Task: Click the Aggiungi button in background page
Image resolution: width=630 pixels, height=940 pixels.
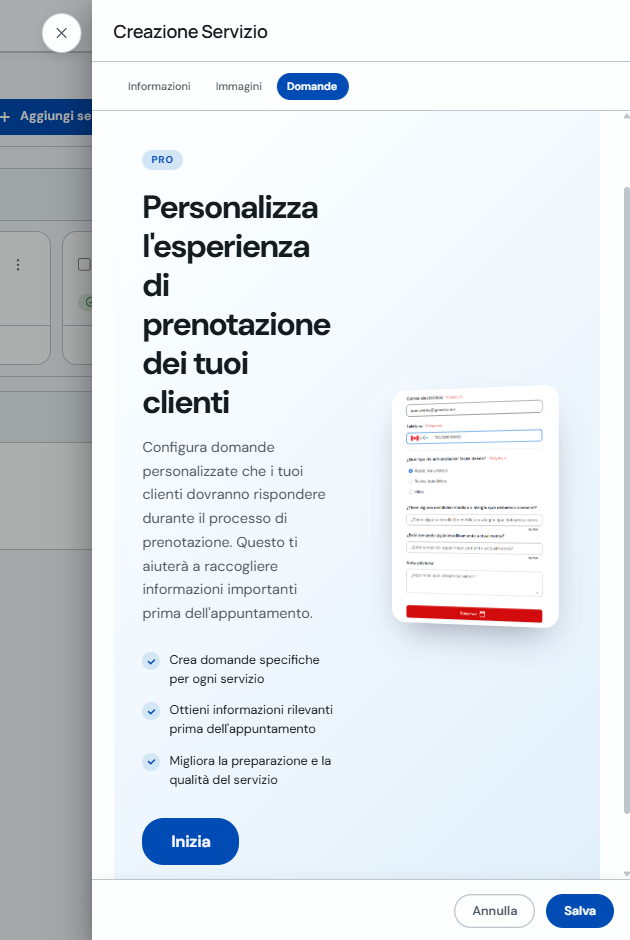Action: (x=46, y=116)
